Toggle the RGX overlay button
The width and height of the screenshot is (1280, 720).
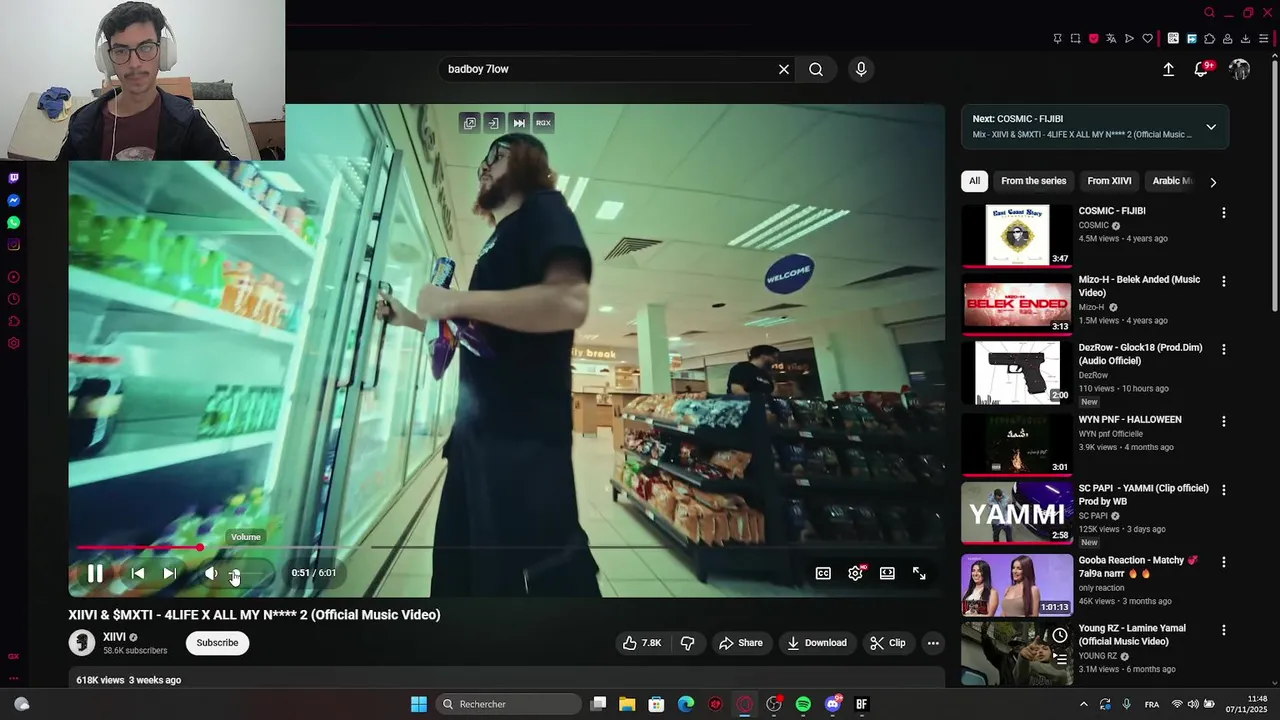pos(543,122)
